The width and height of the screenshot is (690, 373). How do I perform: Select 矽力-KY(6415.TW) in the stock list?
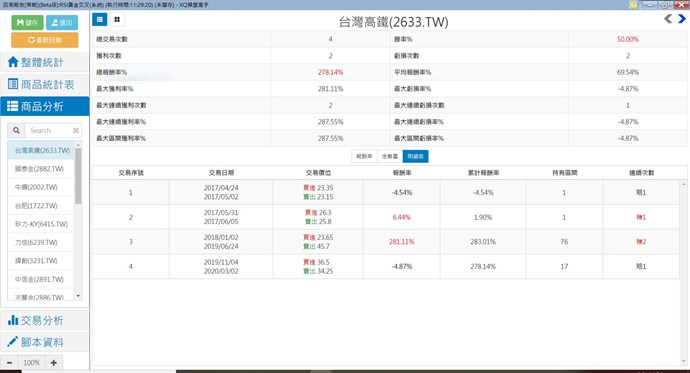click(x=41, y=224)
